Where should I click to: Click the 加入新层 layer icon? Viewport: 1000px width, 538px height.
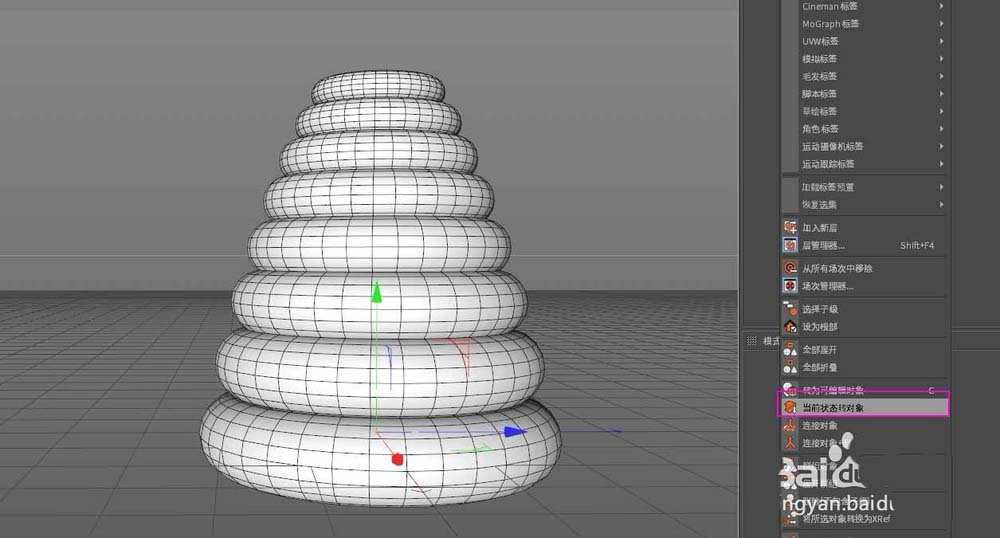[790, 227]
